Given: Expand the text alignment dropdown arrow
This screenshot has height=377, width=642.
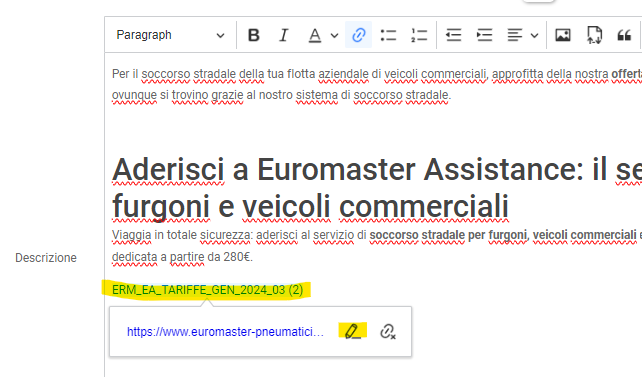Looking at the screenshot, I should click(534, 36).
